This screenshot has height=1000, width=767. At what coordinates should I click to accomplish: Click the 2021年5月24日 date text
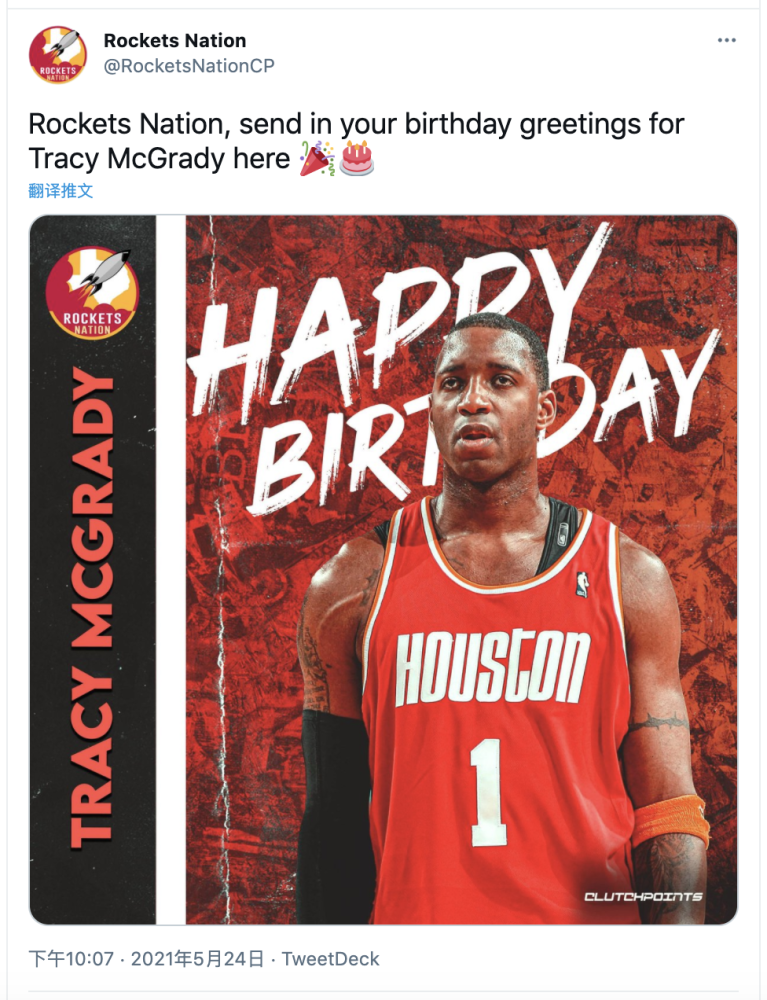click(x=197, y=959)
